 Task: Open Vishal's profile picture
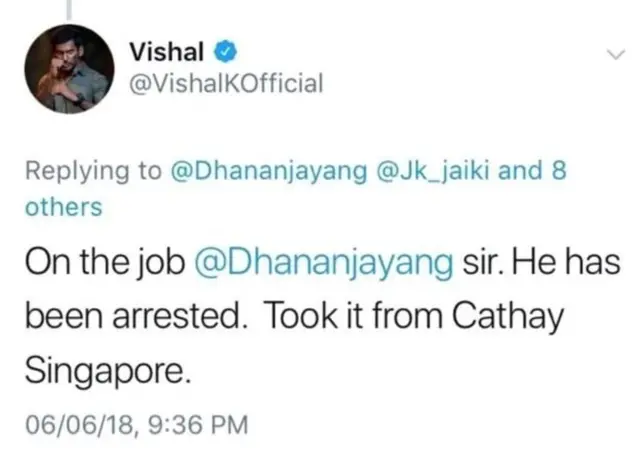[x=66, y=68]
